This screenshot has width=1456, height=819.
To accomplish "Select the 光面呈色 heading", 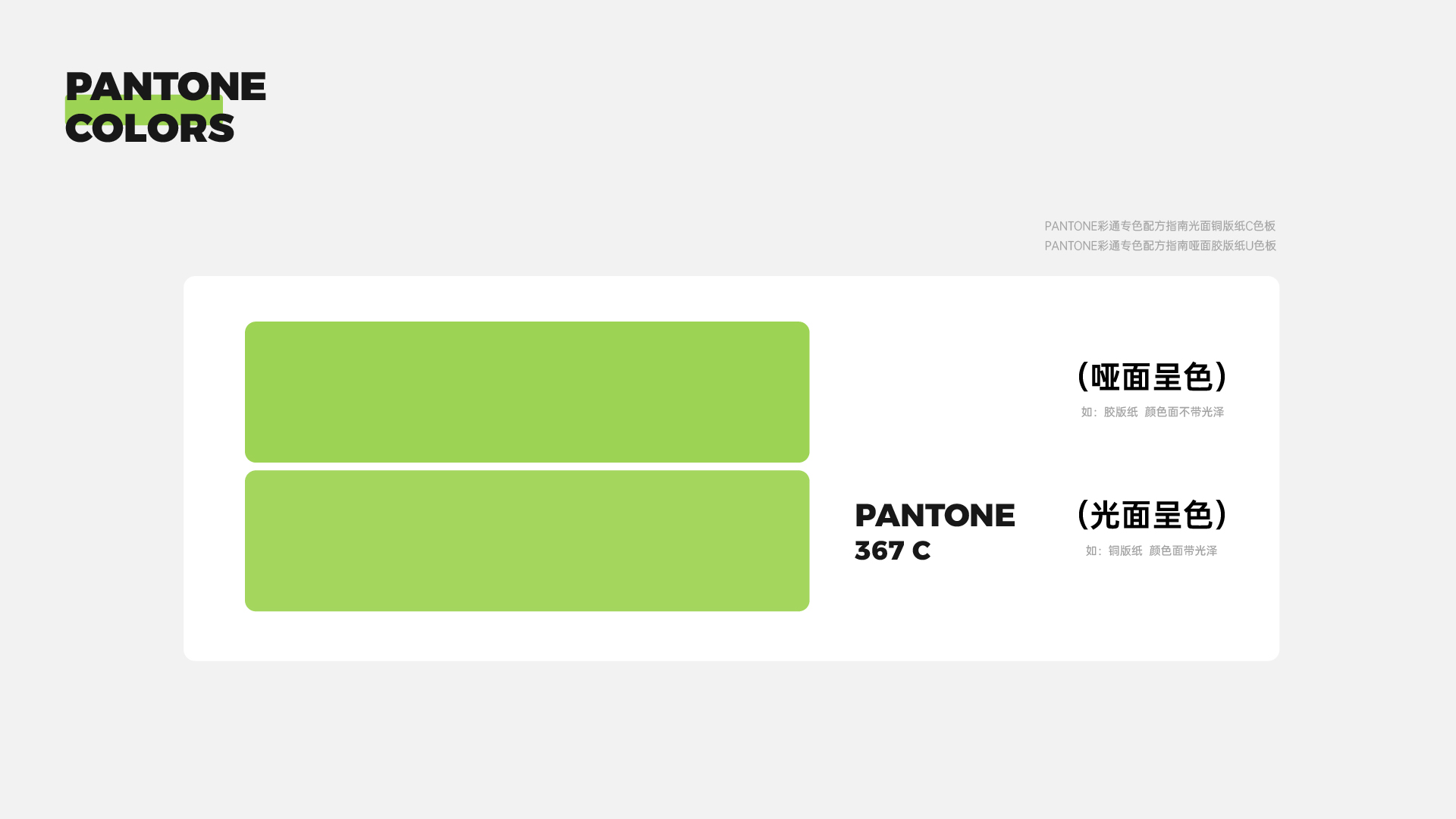I will point(1152,515).
